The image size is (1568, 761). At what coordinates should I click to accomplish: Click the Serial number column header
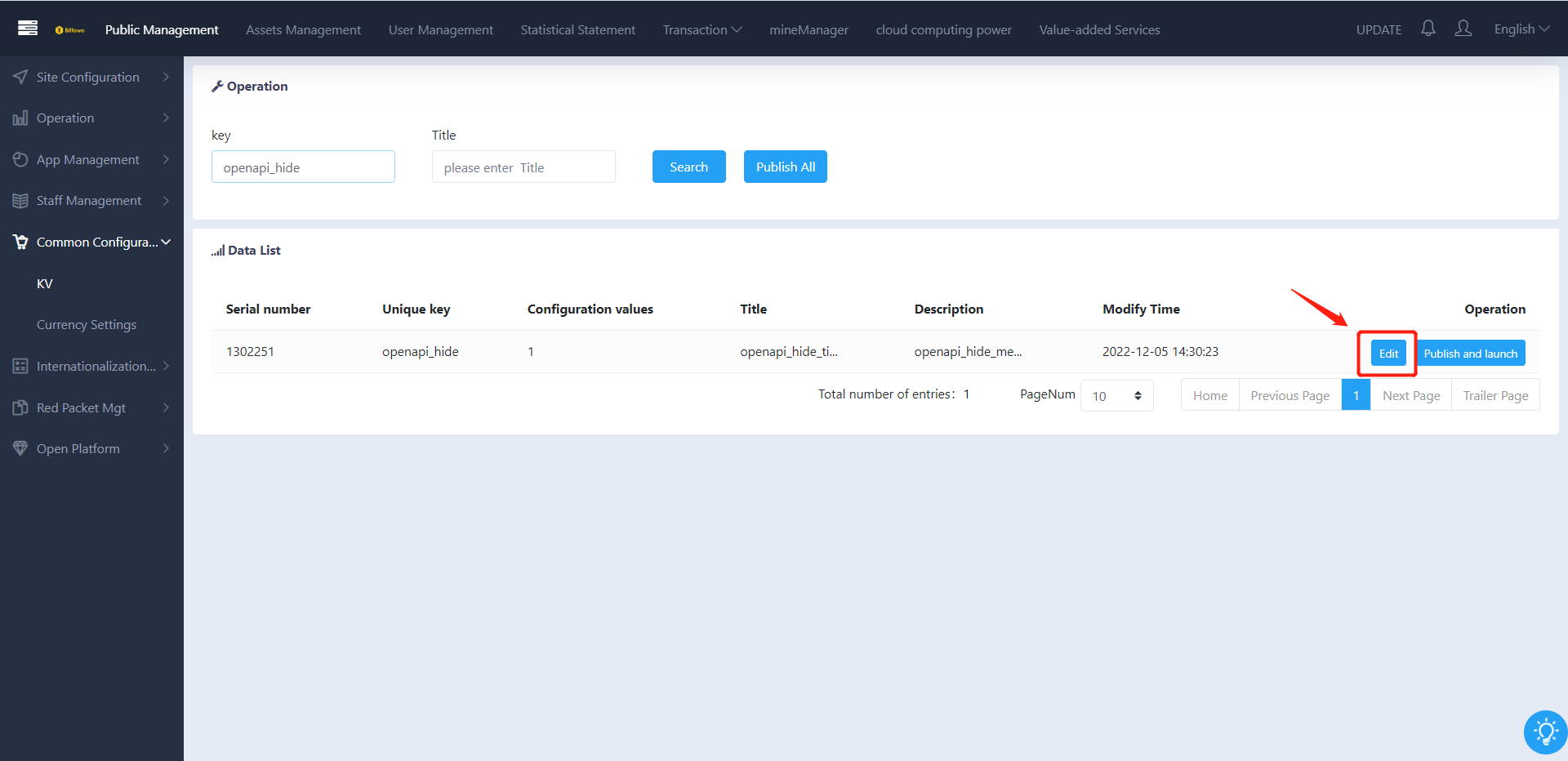tap(268, 309)
